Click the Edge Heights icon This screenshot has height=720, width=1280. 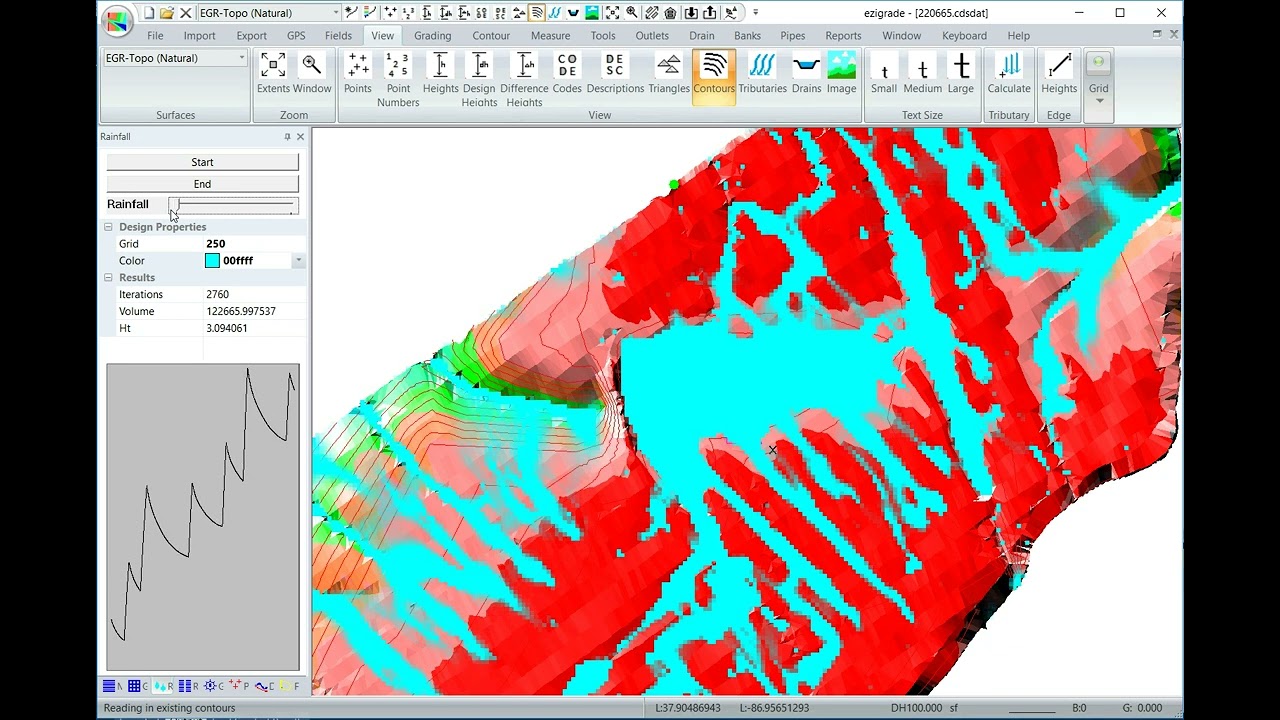1059,73
